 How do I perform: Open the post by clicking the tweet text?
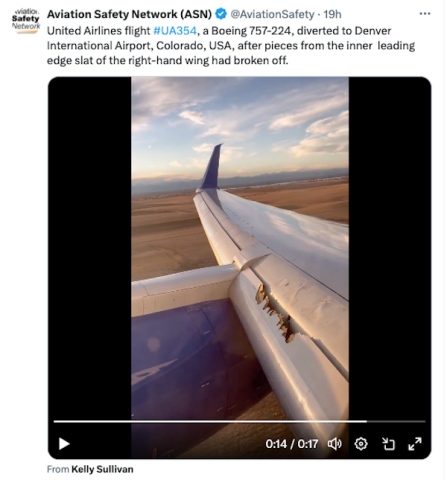(x=231, y=46)
